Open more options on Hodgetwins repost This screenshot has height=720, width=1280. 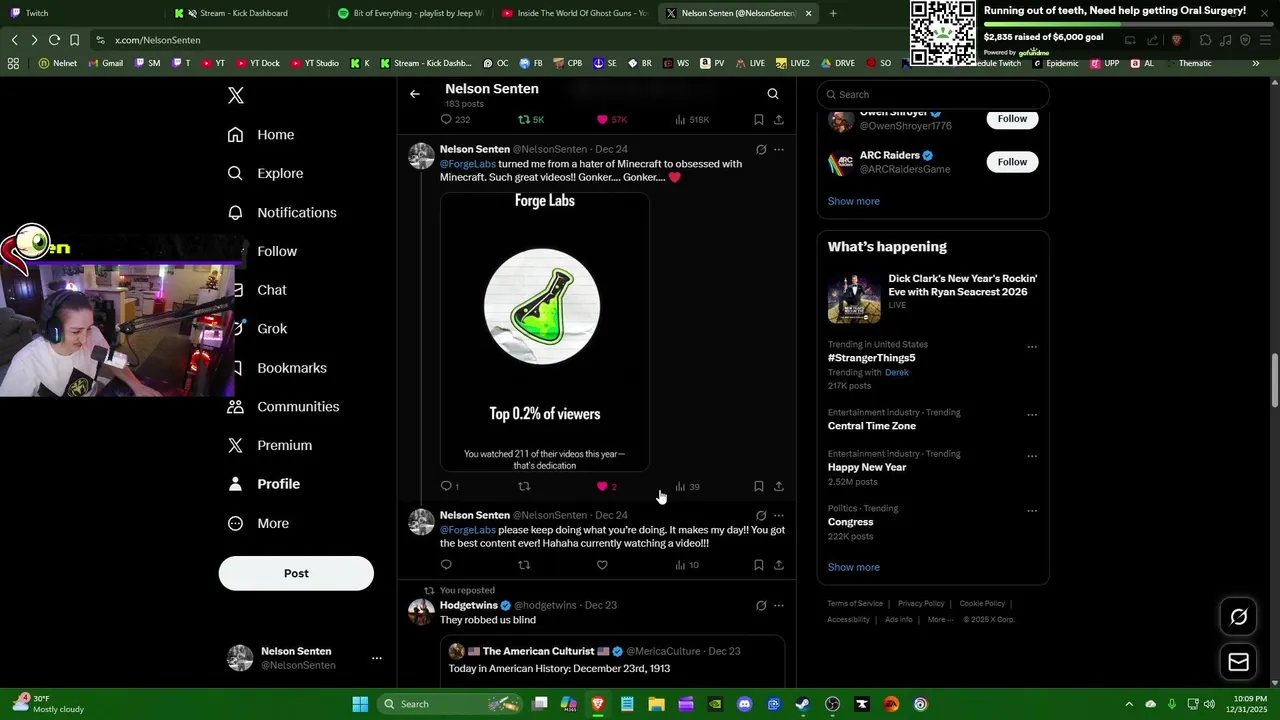(x=779, y=606)
